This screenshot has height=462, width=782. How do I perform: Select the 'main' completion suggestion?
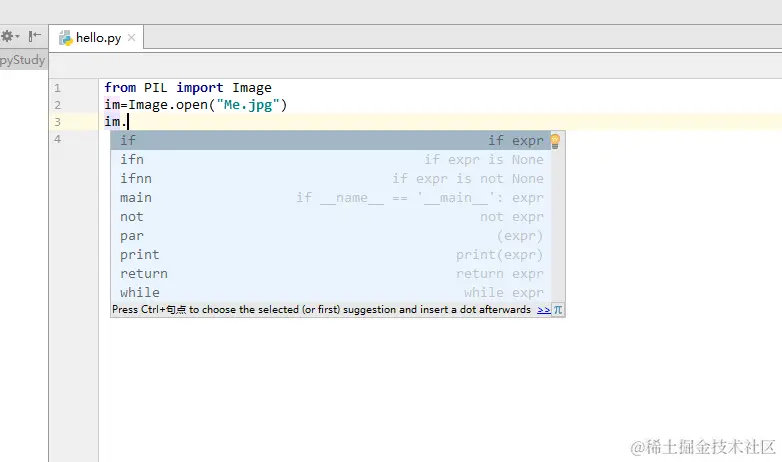(x=331, y=198)
